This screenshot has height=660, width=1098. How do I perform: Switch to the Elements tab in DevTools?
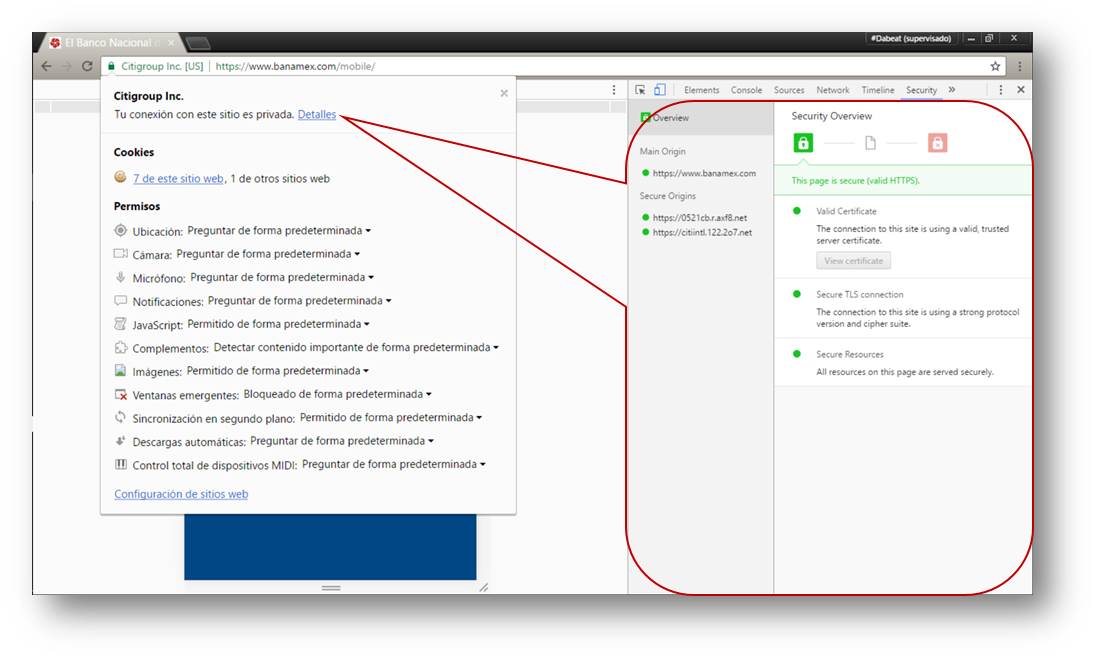click(x=702, y=90)
